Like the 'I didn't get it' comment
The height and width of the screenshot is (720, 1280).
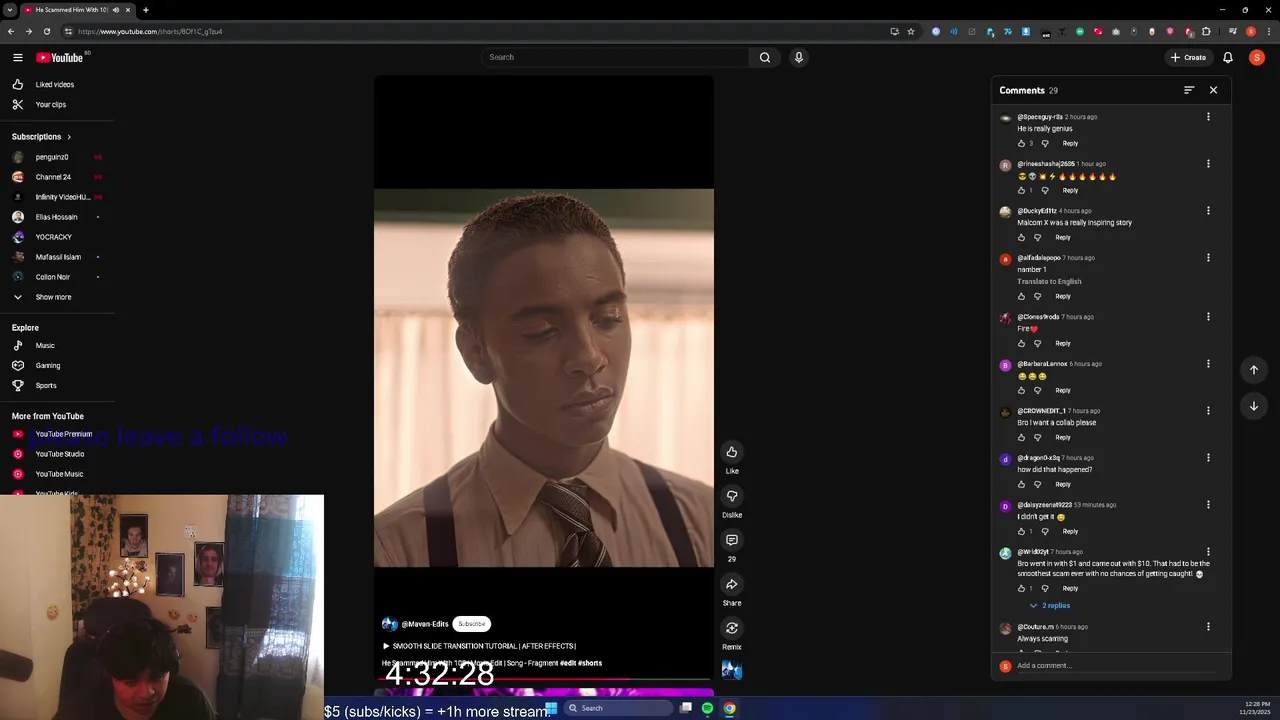[1021, 531]
